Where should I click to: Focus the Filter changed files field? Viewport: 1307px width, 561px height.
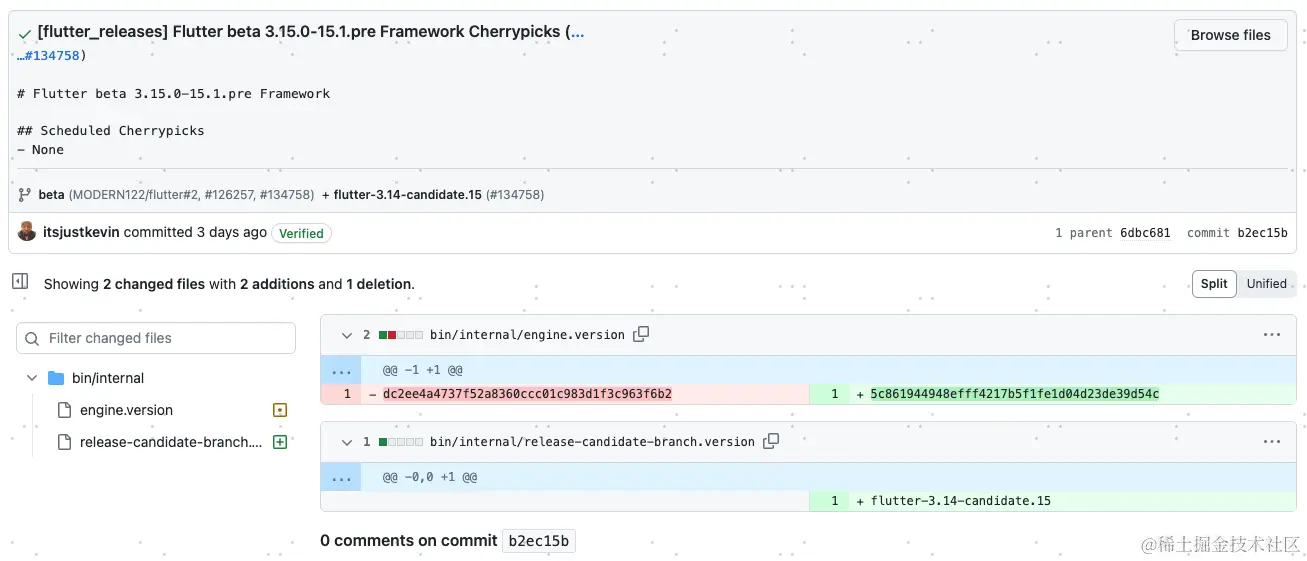point(156,338)
